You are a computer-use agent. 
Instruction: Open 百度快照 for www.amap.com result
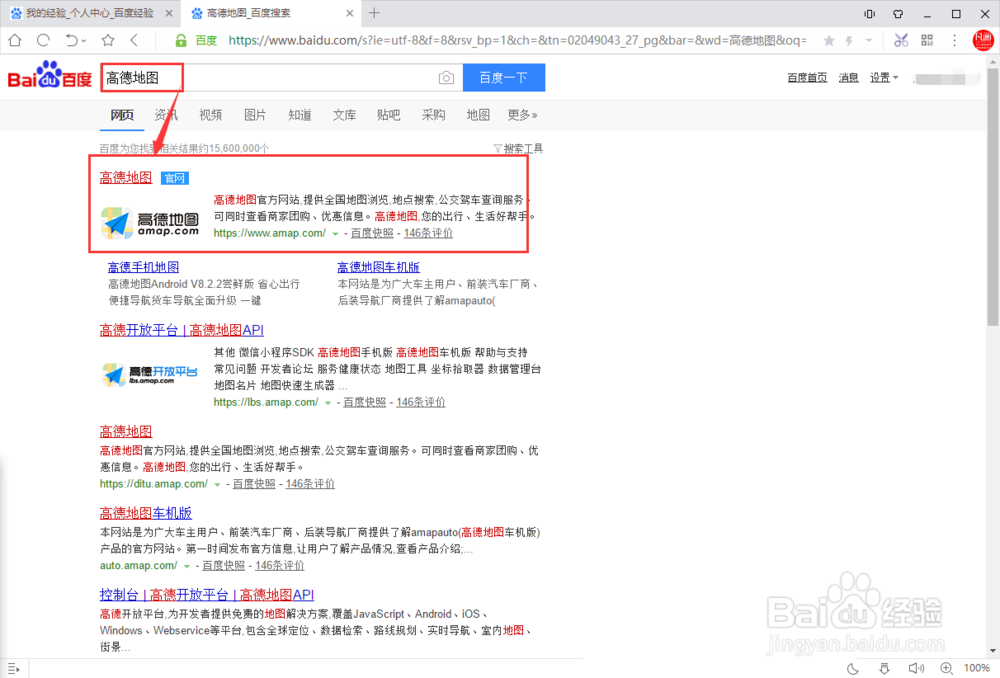[x=372, y=233]
